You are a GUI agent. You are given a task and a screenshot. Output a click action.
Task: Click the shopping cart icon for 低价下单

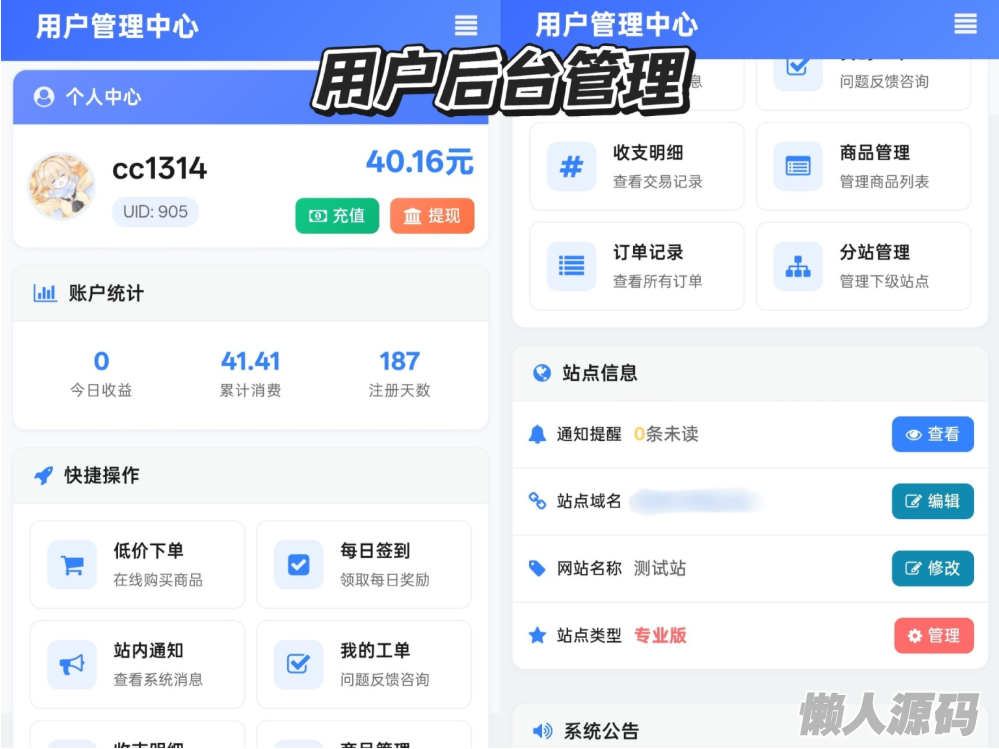72,565
